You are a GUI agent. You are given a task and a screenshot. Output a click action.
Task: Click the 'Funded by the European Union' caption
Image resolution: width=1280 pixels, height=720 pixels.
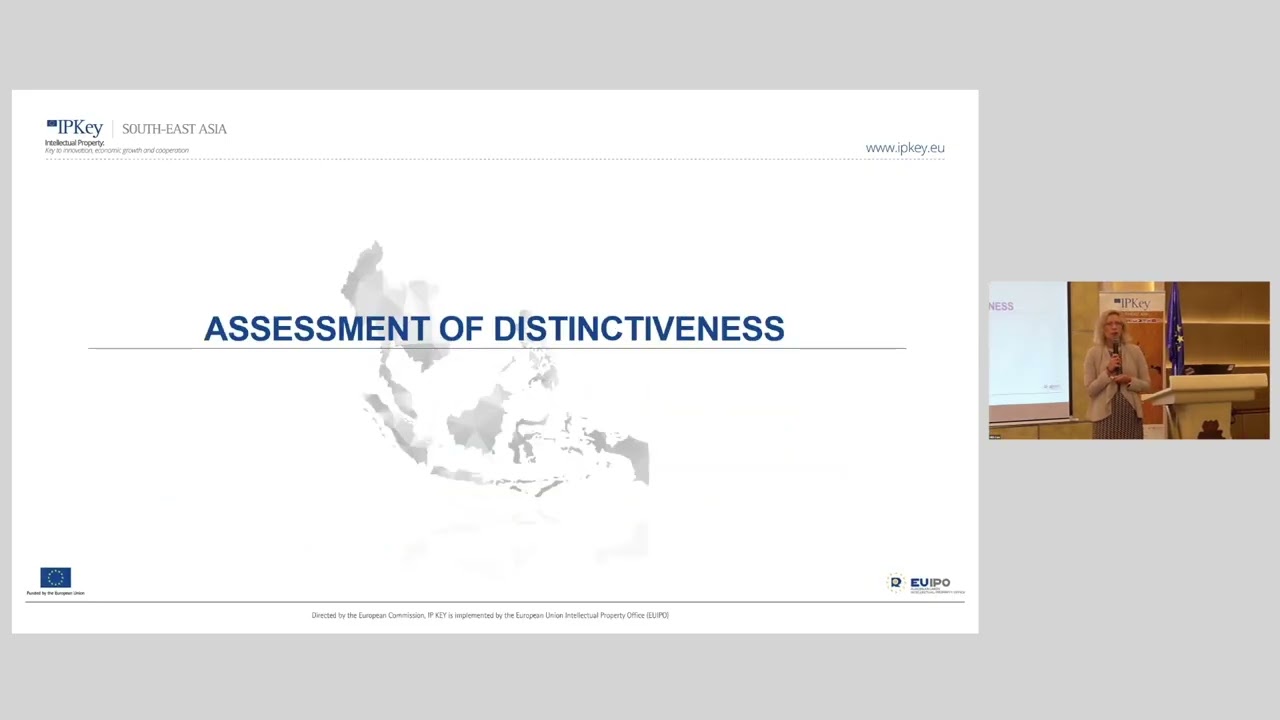pos(56,593)
